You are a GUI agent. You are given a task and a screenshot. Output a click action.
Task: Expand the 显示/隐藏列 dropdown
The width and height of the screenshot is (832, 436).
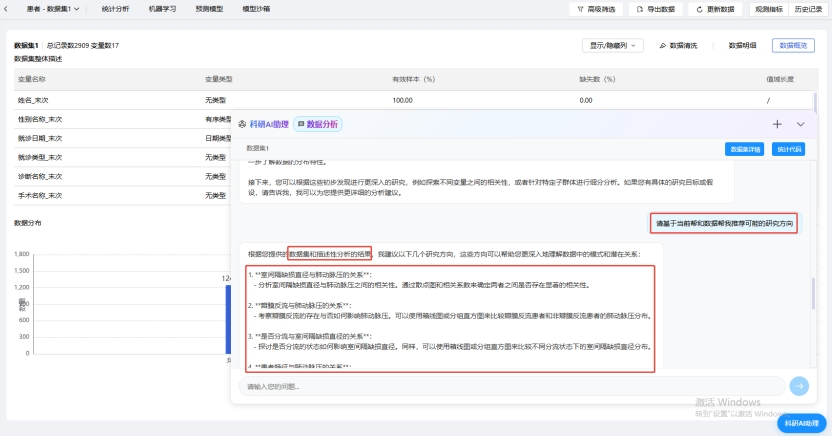coord(613,45)
